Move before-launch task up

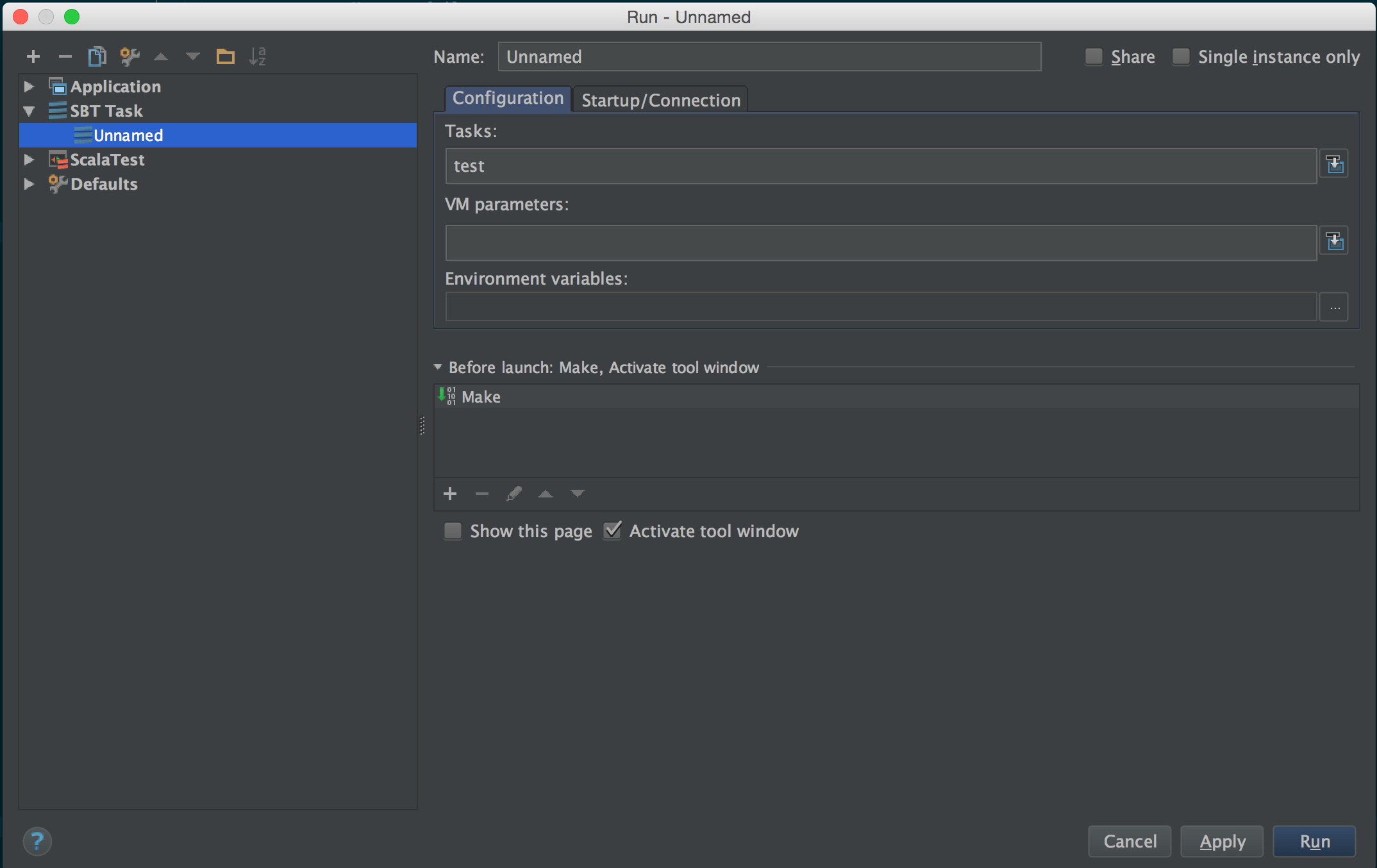546,494
